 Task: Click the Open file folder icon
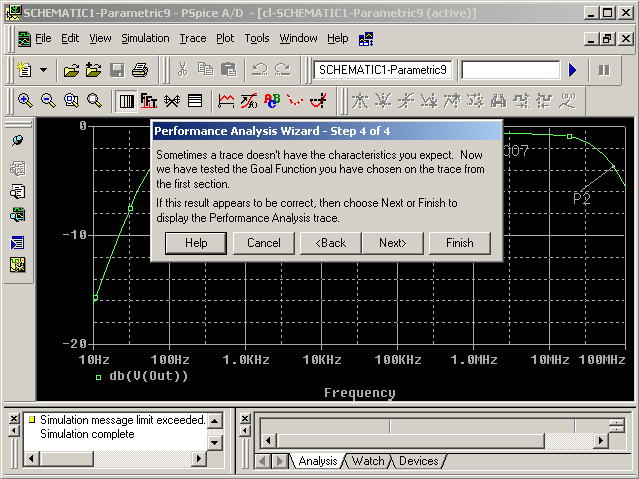coord(71,70)
